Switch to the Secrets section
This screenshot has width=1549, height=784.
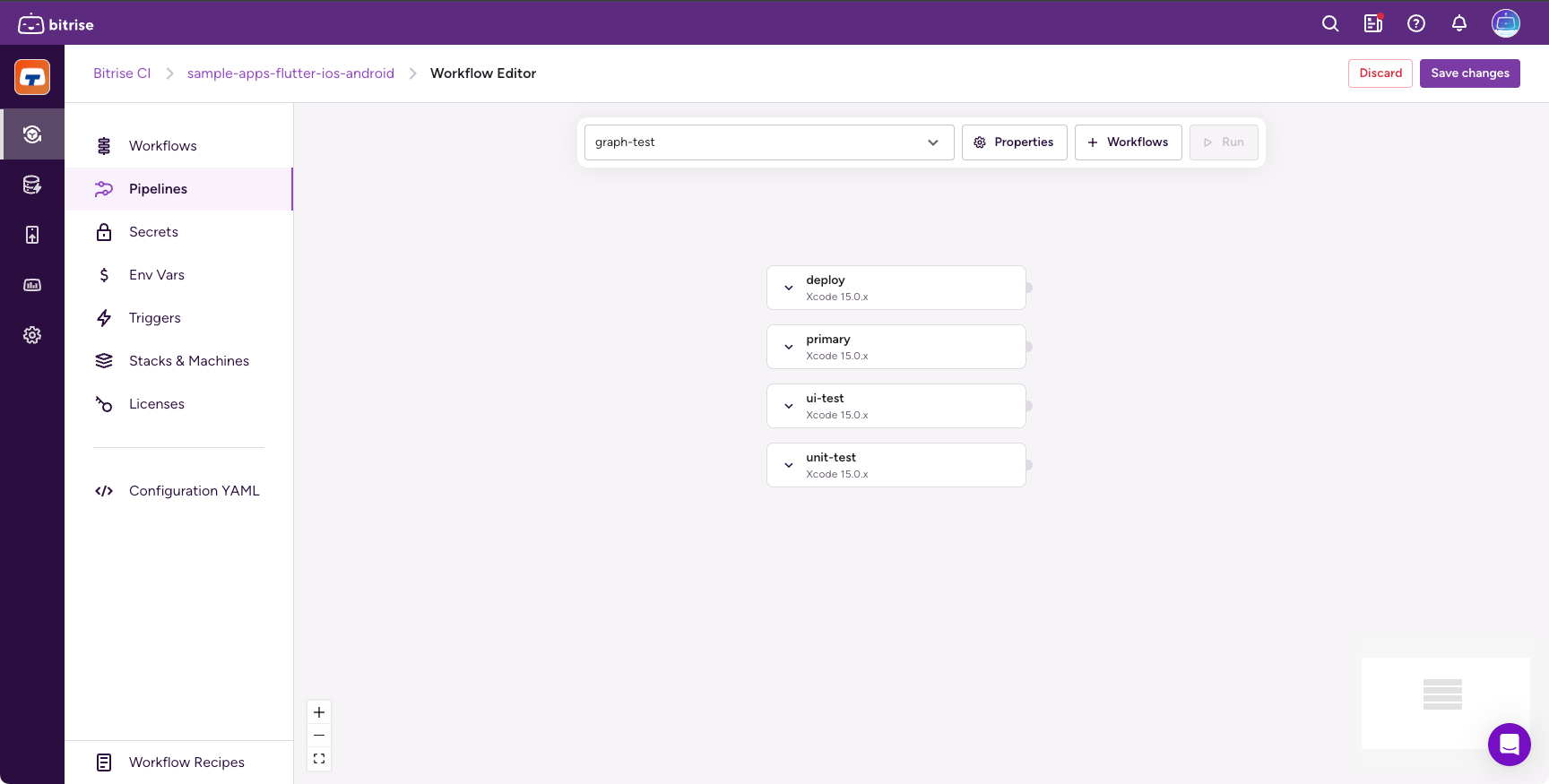point(153,232)
